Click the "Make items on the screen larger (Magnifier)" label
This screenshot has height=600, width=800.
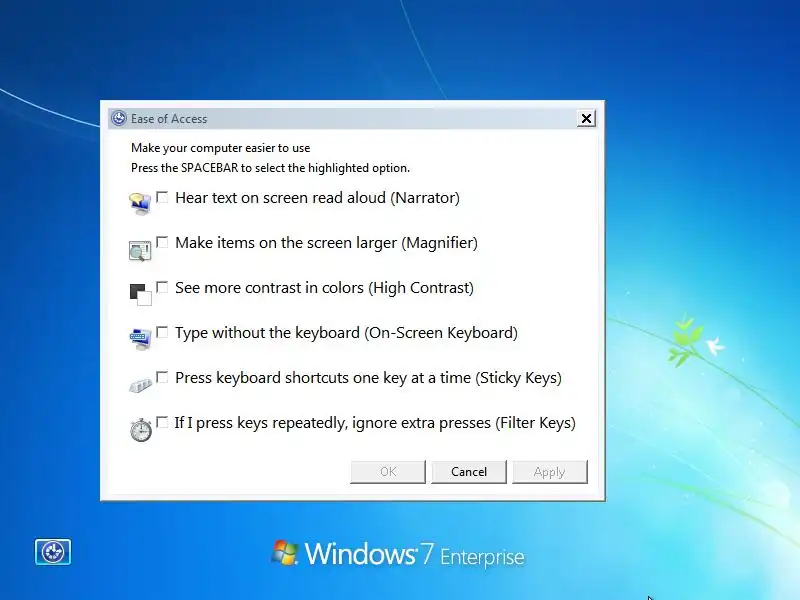point(327,243)
